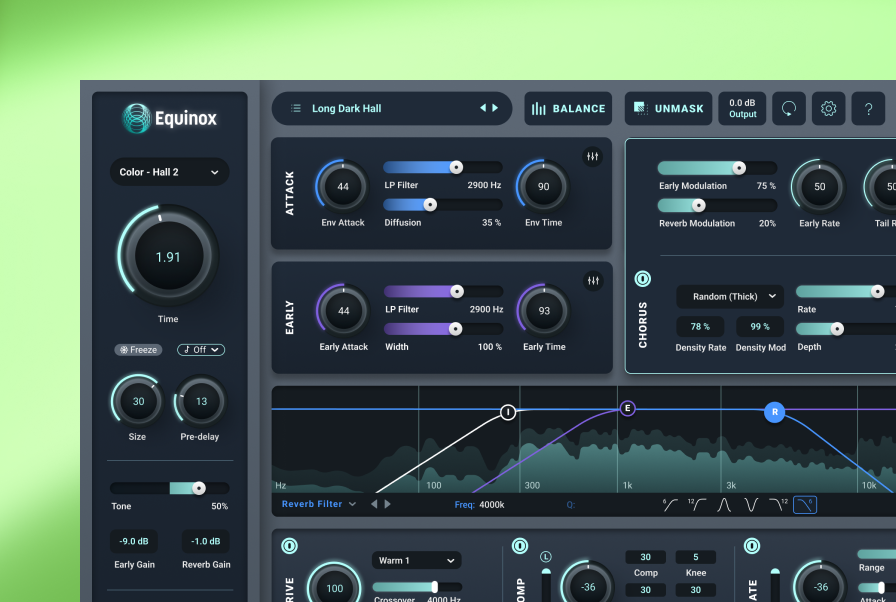Click the help question mark icon
Viewport: 896px width, 602px height.
[868, 109]
